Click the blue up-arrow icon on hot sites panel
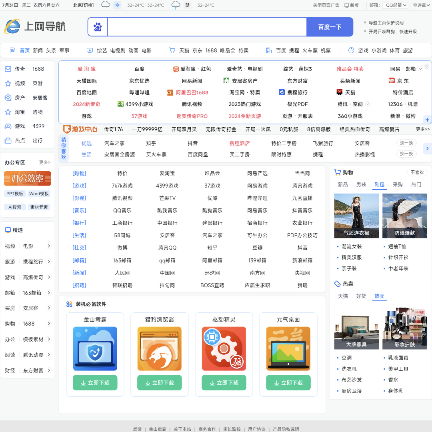 (427, 119)
